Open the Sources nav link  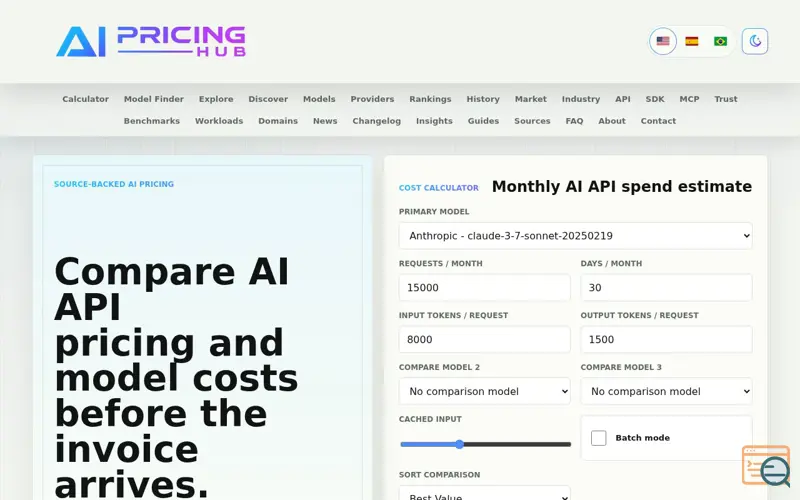tap(532, 121)
